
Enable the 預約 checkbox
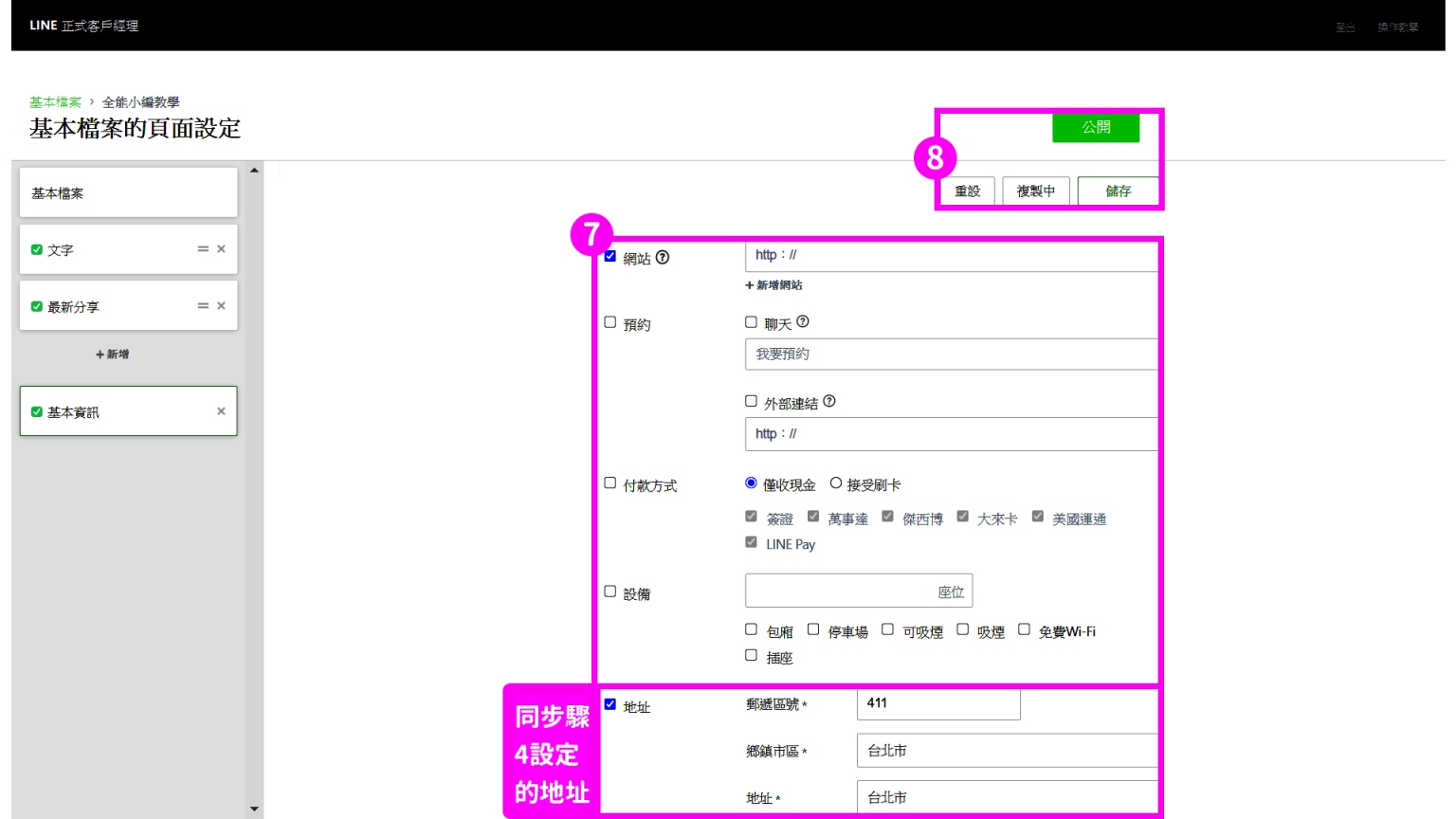[x=610, y=322]
